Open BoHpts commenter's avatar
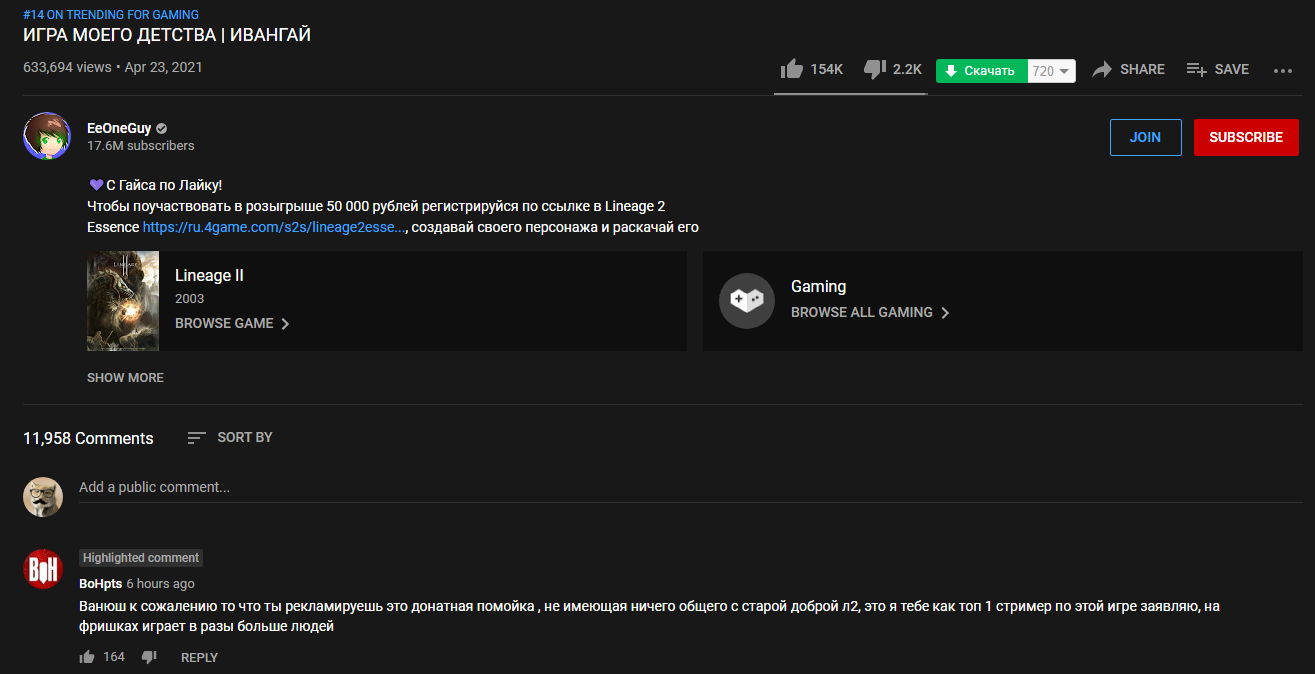Image resolution: width=1315 pixels, height=674 pixels. click(x=43, y=569)
